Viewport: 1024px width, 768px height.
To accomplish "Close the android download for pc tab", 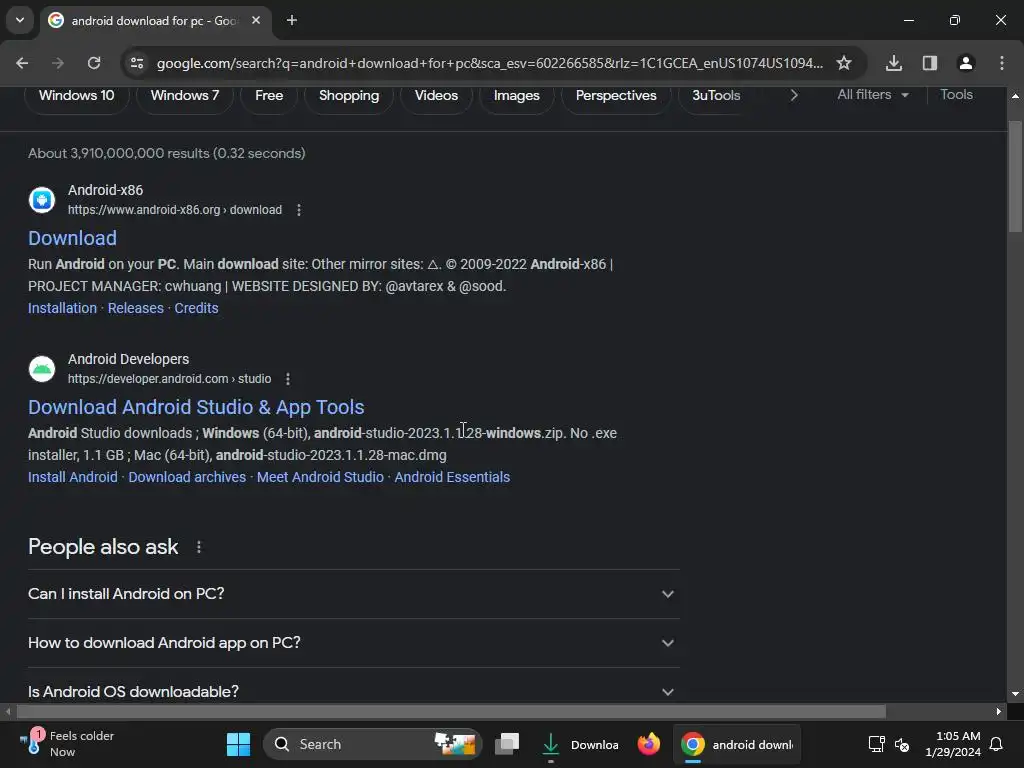I will coord(256,20).
